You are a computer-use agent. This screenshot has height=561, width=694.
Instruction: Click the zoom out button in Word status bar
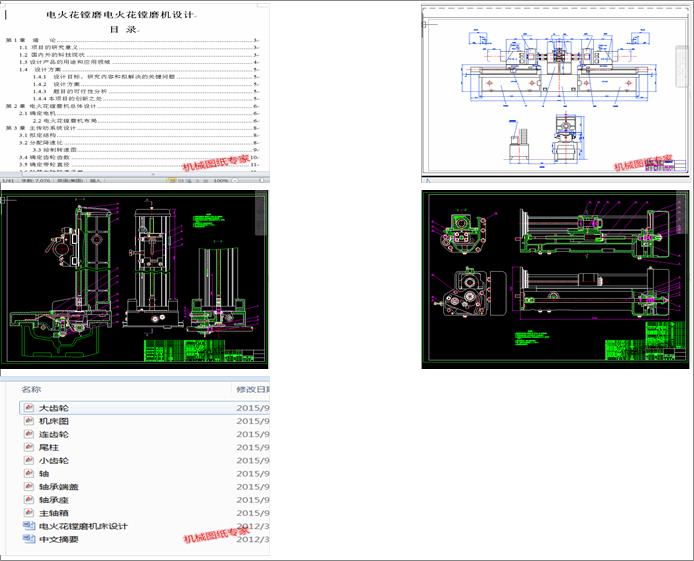[x=235, y=181]
